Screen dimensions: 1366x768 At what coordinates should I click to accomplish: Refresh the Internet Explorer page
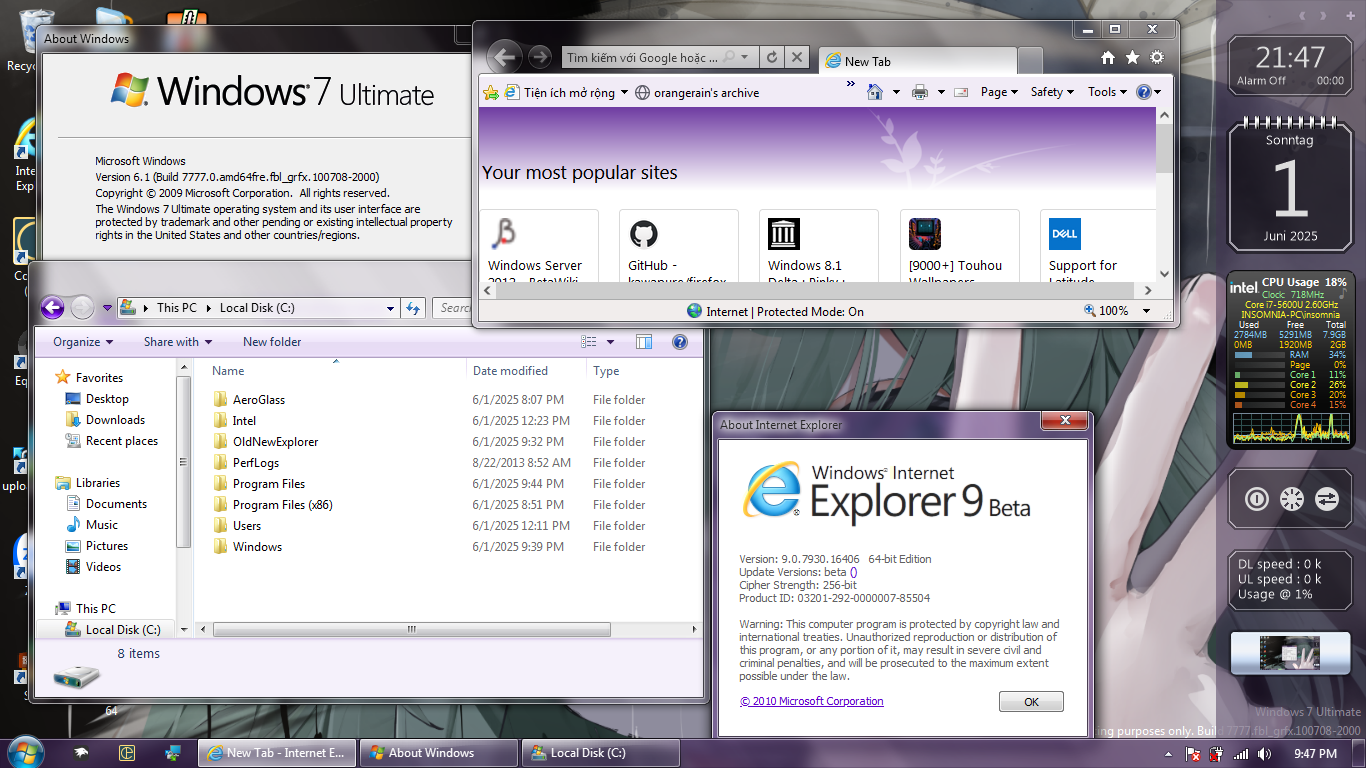(772, 57)
